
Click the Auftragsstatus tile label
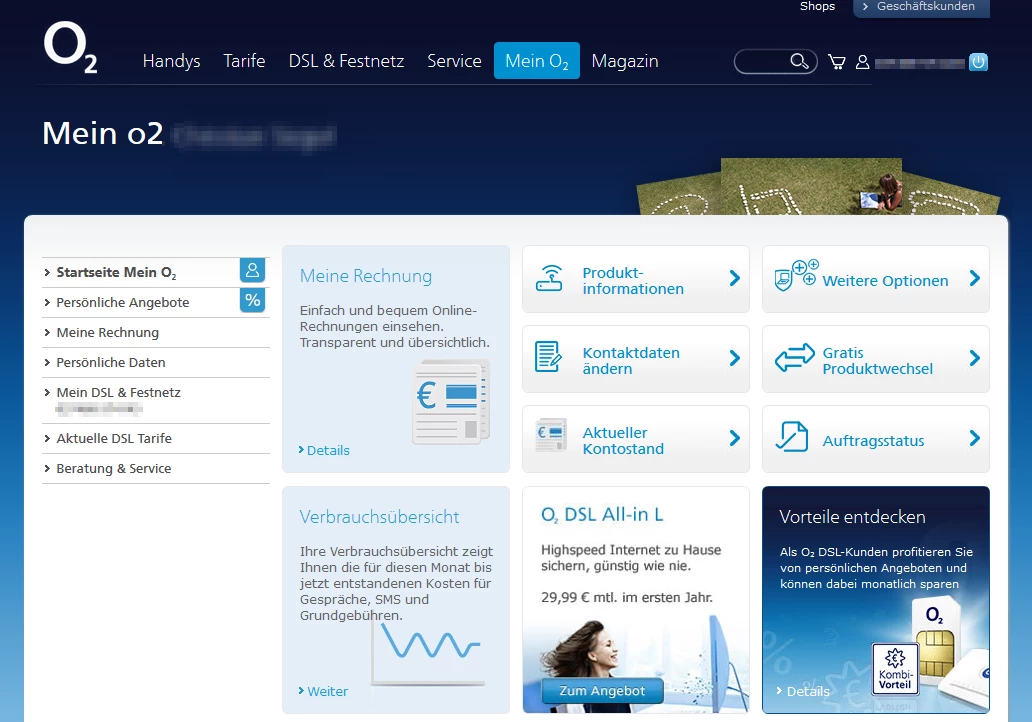[x=873, y=441]
